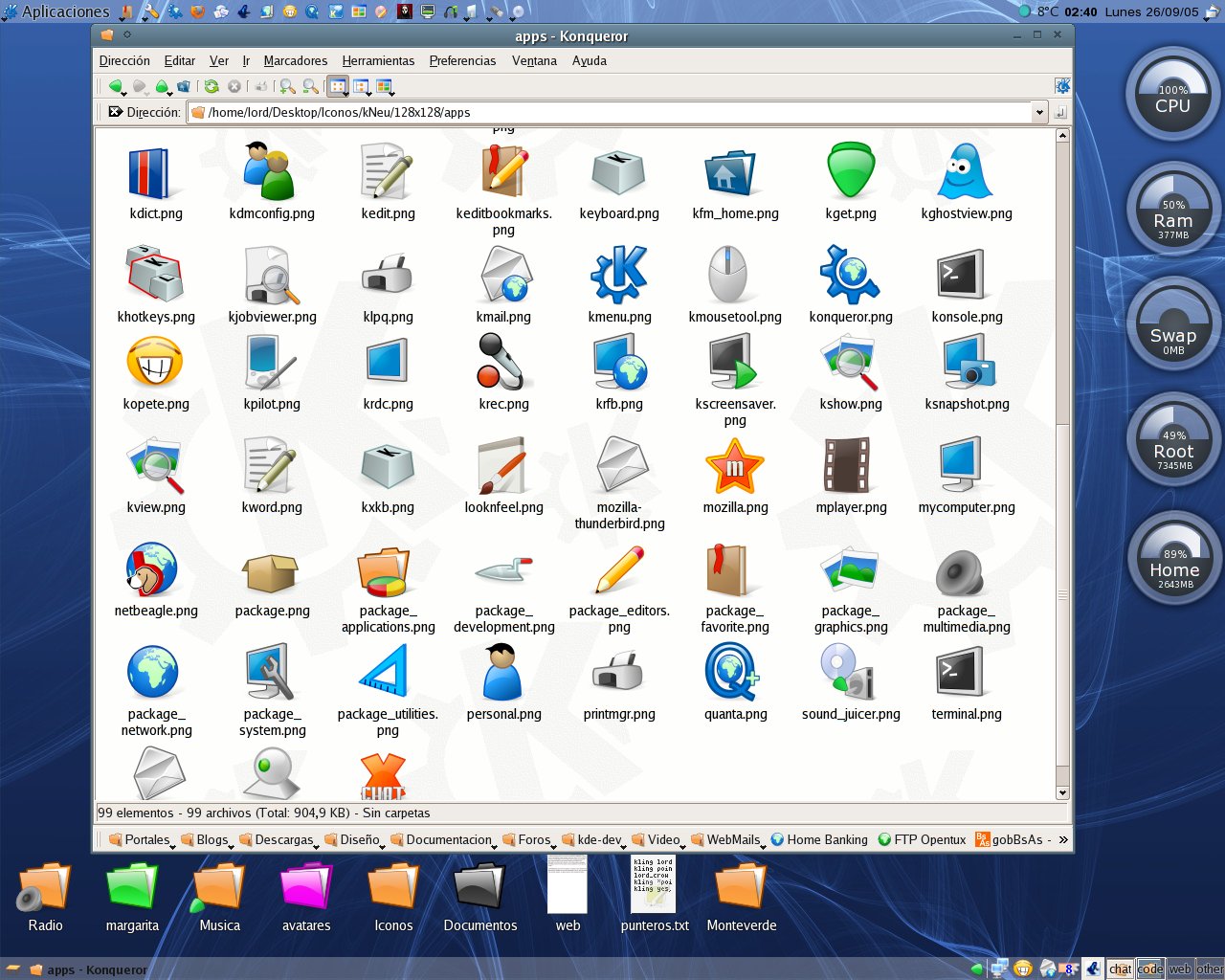Image resolution: width=1225 pixels, height=980 pixels.
Task: Switch to the icon view mode
Action: pos(338,86)
